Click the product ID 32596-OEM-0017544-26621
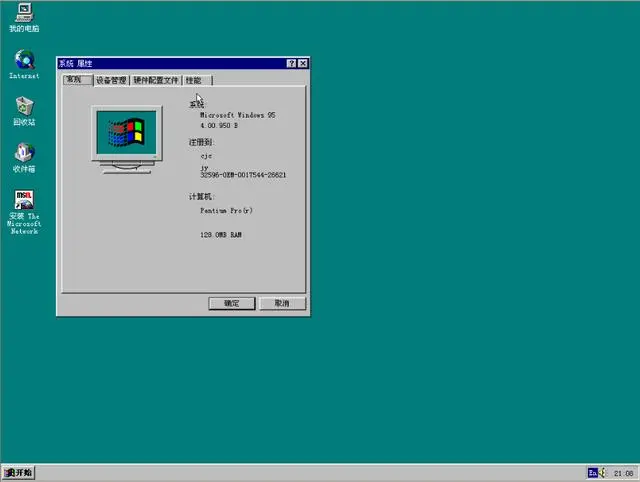 243,175
